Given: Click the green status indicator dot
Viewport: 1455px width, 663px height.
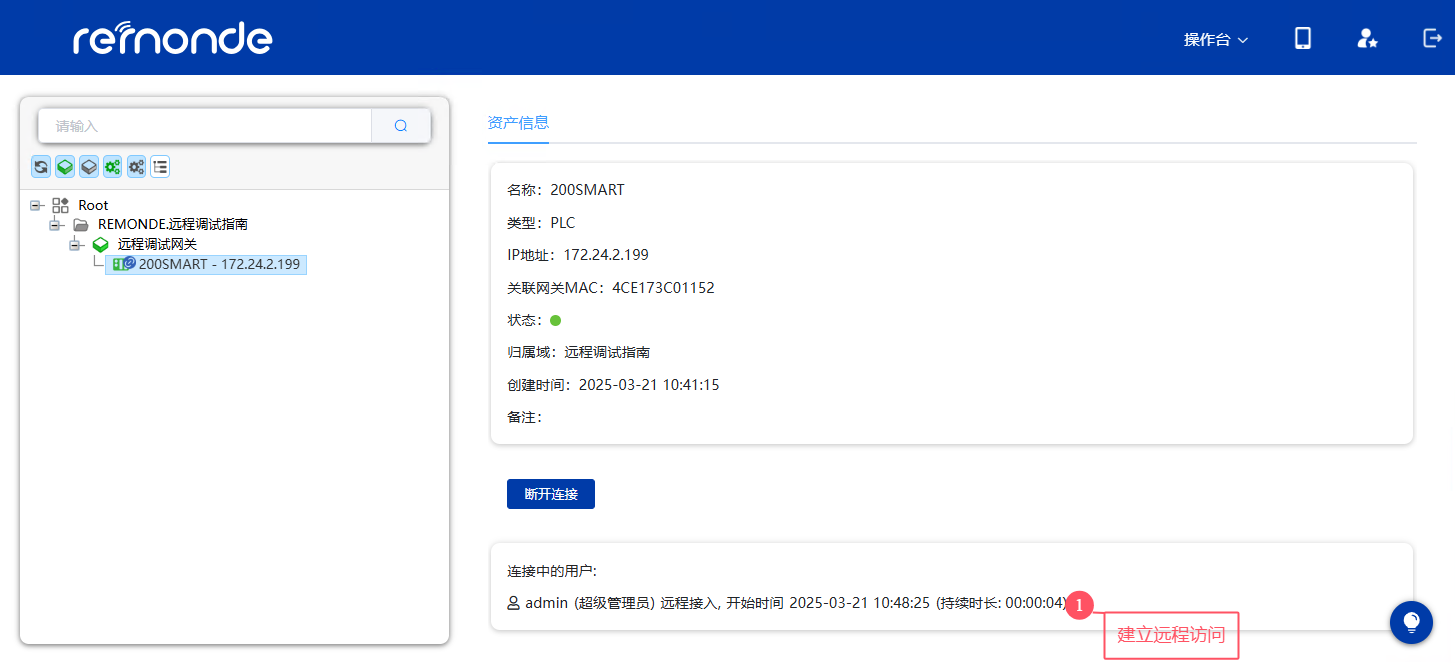Looking at the screenshot, I should pyautogui.click(x=556, y=320).
